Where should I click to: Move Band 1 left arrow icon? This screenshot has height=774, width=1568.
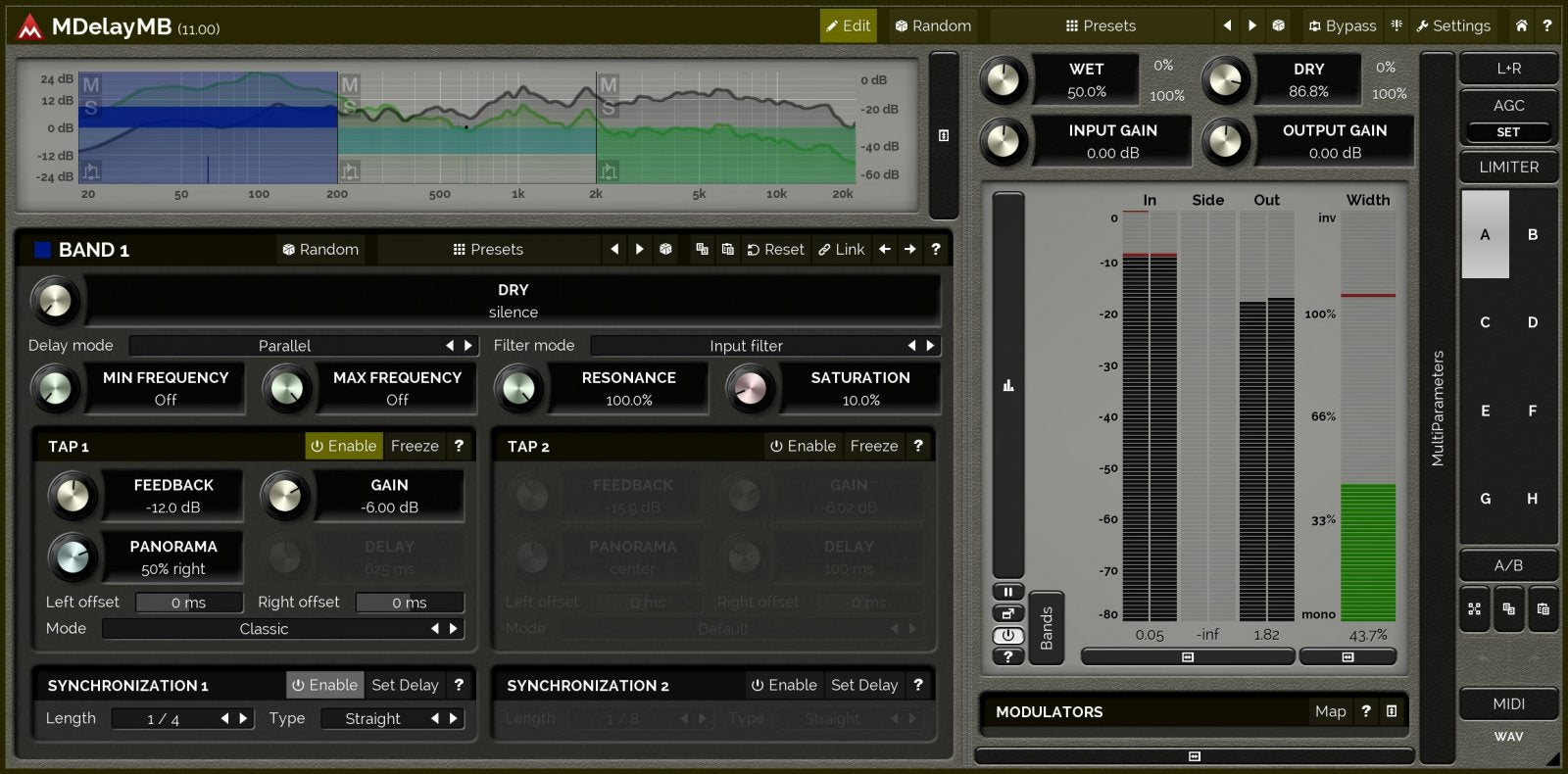[x=885, y=249]
